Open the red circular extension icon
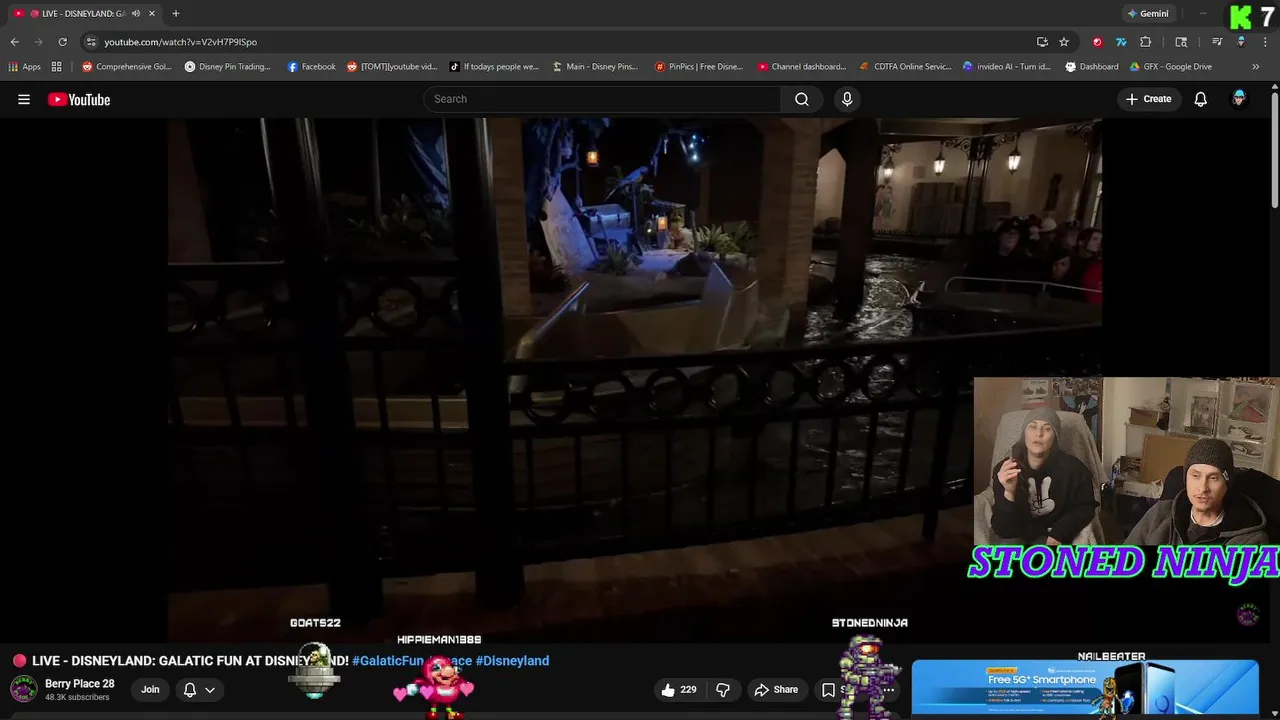 coord(1097,42)
